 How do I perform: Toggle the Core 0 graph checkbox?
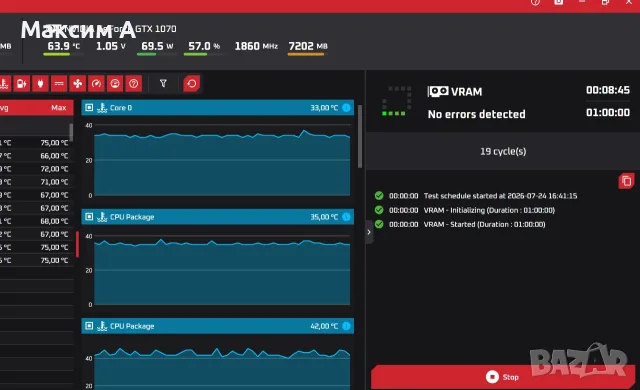pos(89,108)
